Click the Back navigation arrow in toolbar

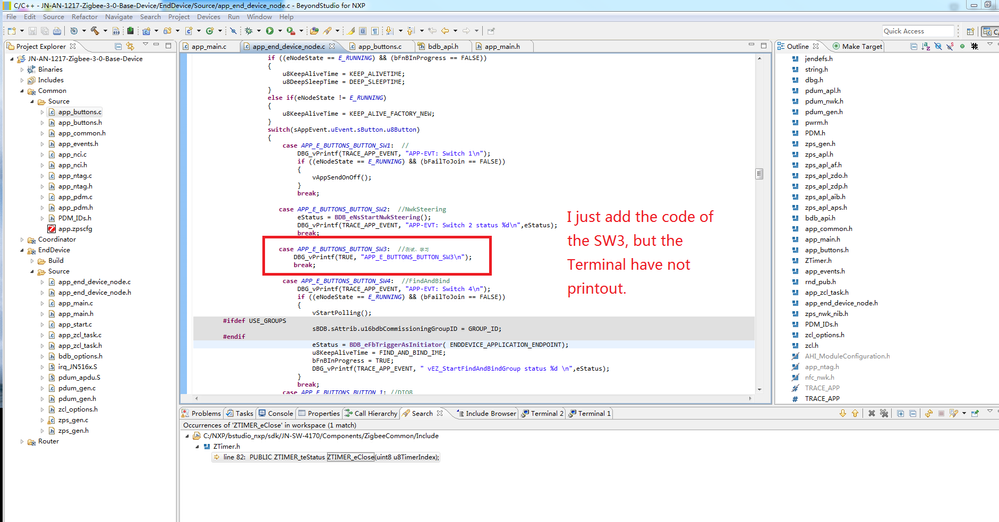coord(445,31)
